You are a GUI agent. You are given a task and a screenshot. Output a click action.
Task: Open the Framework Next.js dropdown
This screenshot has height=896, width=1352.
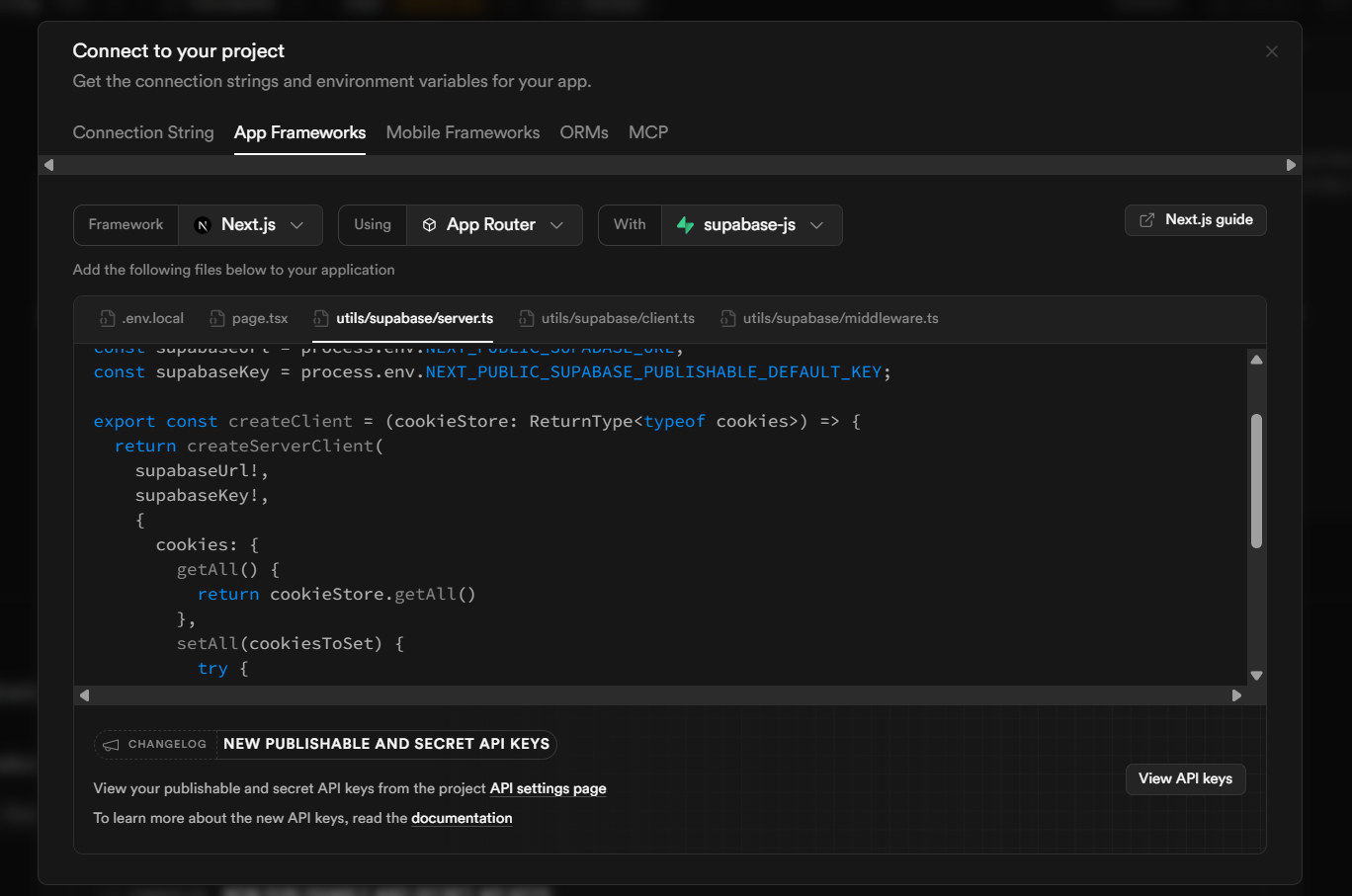tap(251, 225)
